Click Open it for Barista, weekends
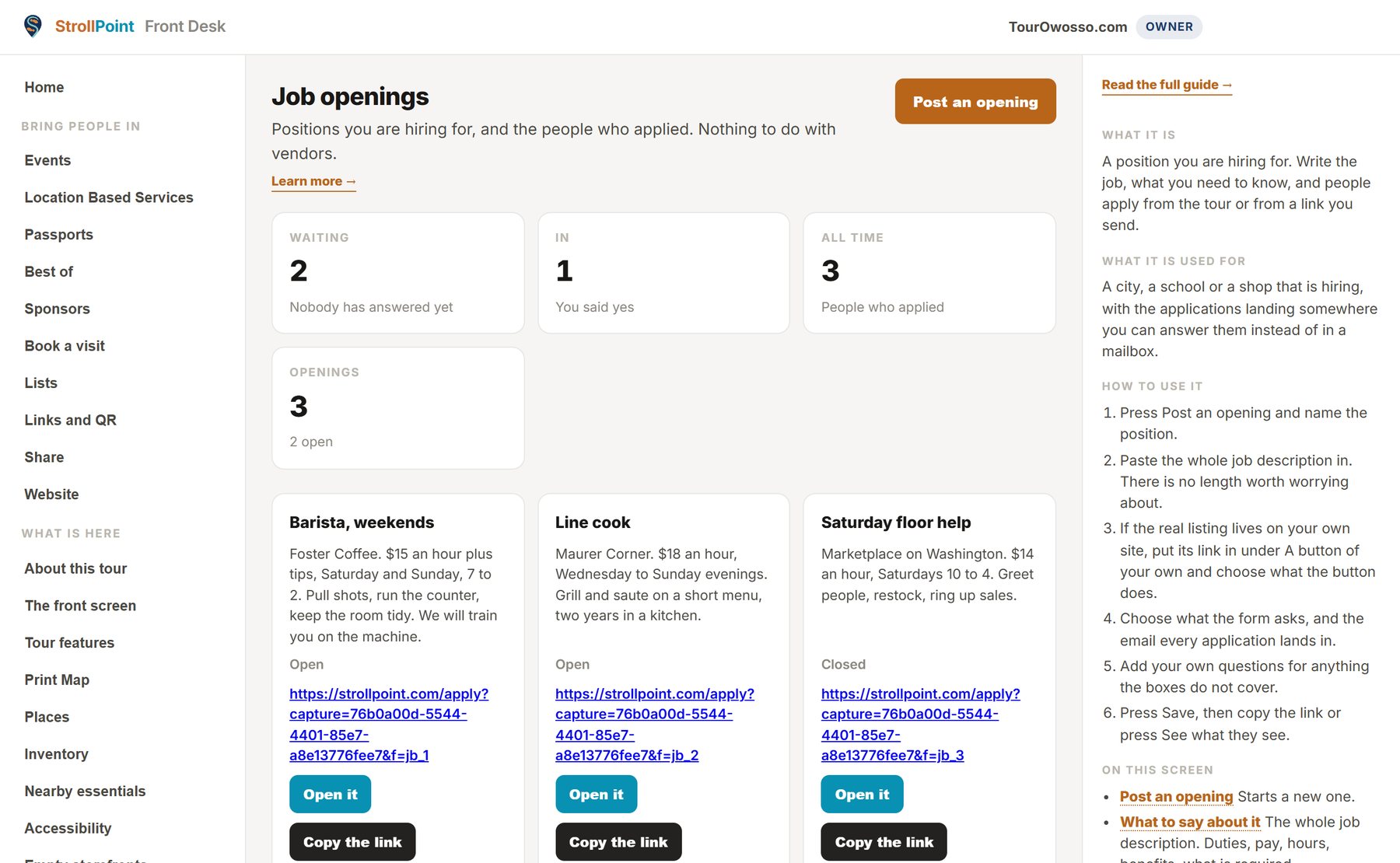The width and height of the screenshot is (1400, 863). coord(330,794)
